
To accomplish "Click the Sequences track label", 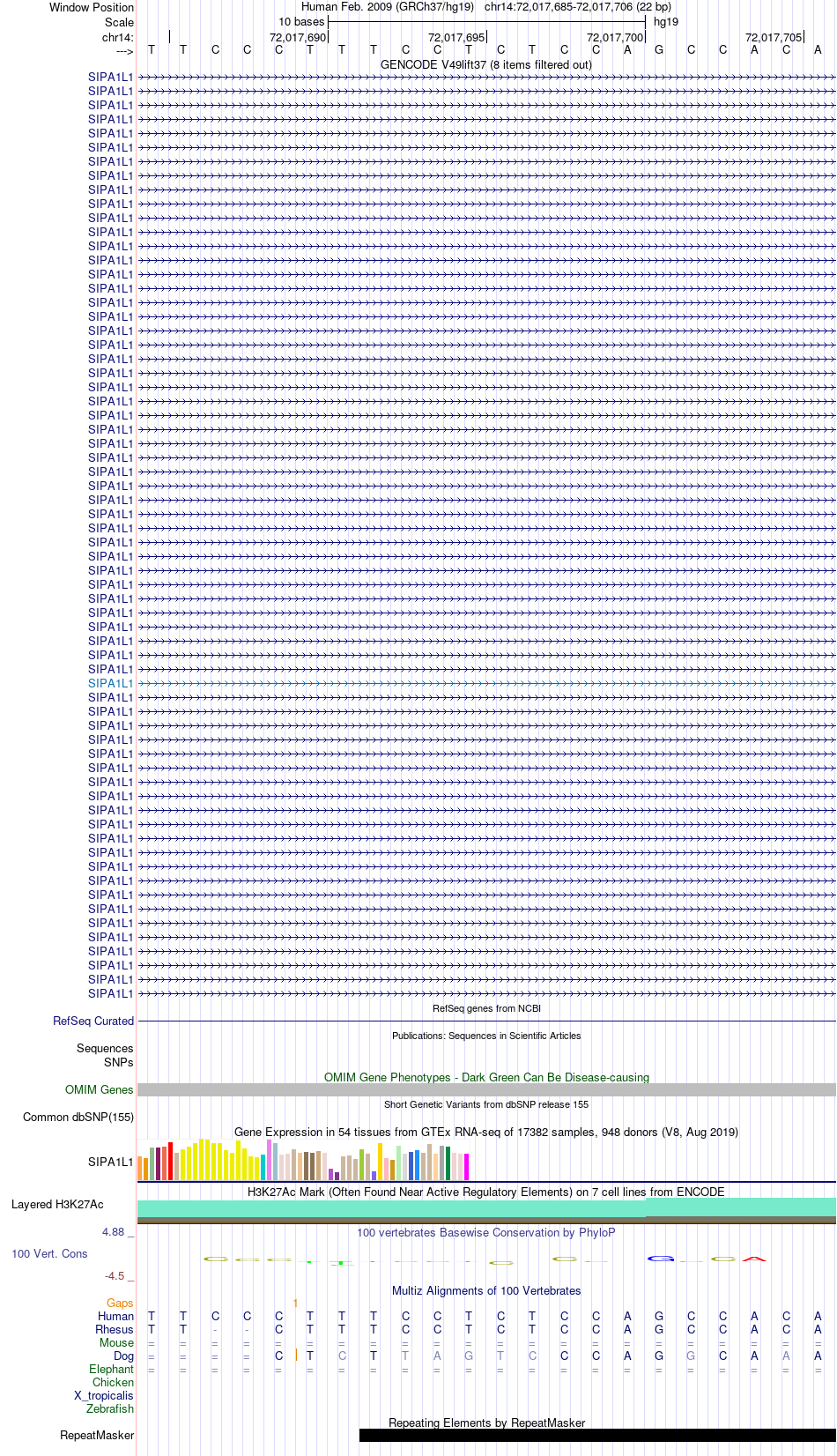I will (105, 1048).
